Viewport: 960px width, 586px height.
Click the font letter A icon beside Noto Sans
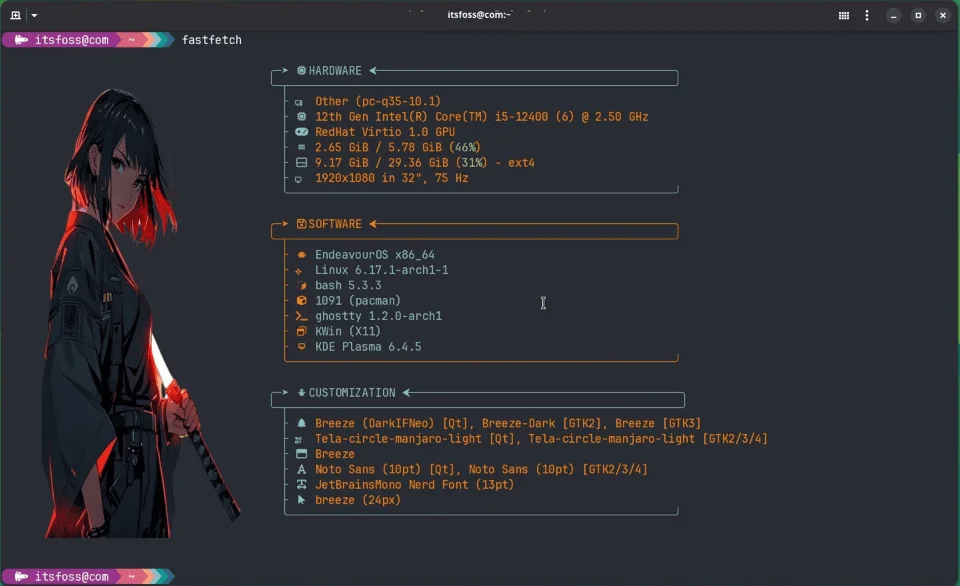(301, 469)
